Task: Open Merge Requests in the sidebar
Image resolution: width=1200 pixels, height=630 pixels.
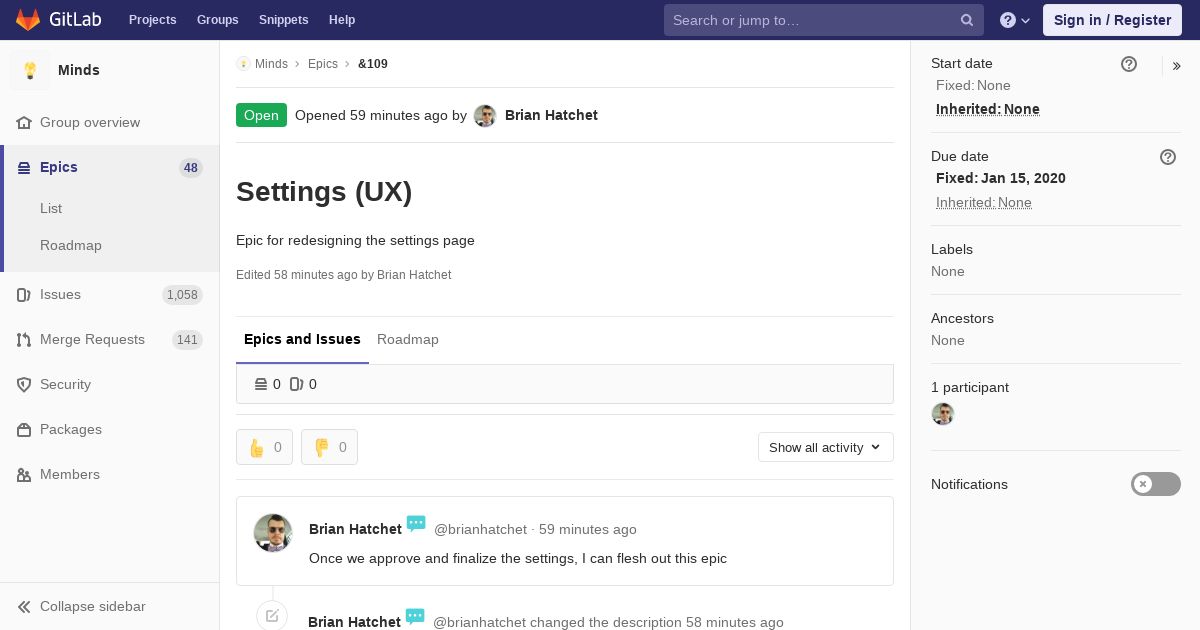Action: coord(92,339)
